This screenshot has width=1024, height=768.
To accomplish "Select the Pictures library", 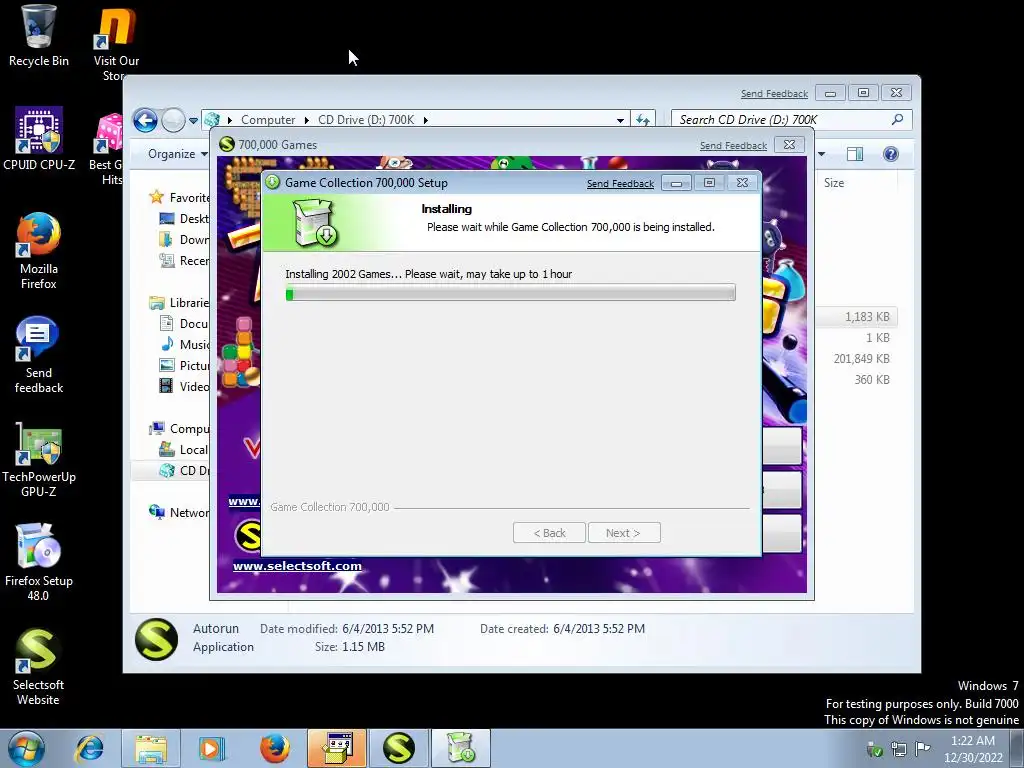I will 184,366.
